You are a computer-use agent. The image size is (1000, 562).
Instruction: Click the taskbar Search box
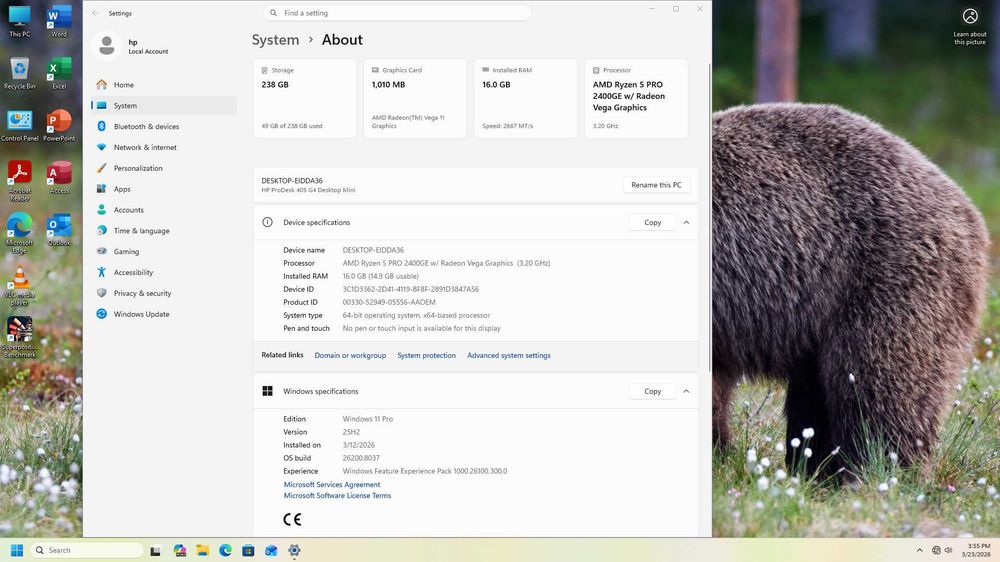point(87,550)
